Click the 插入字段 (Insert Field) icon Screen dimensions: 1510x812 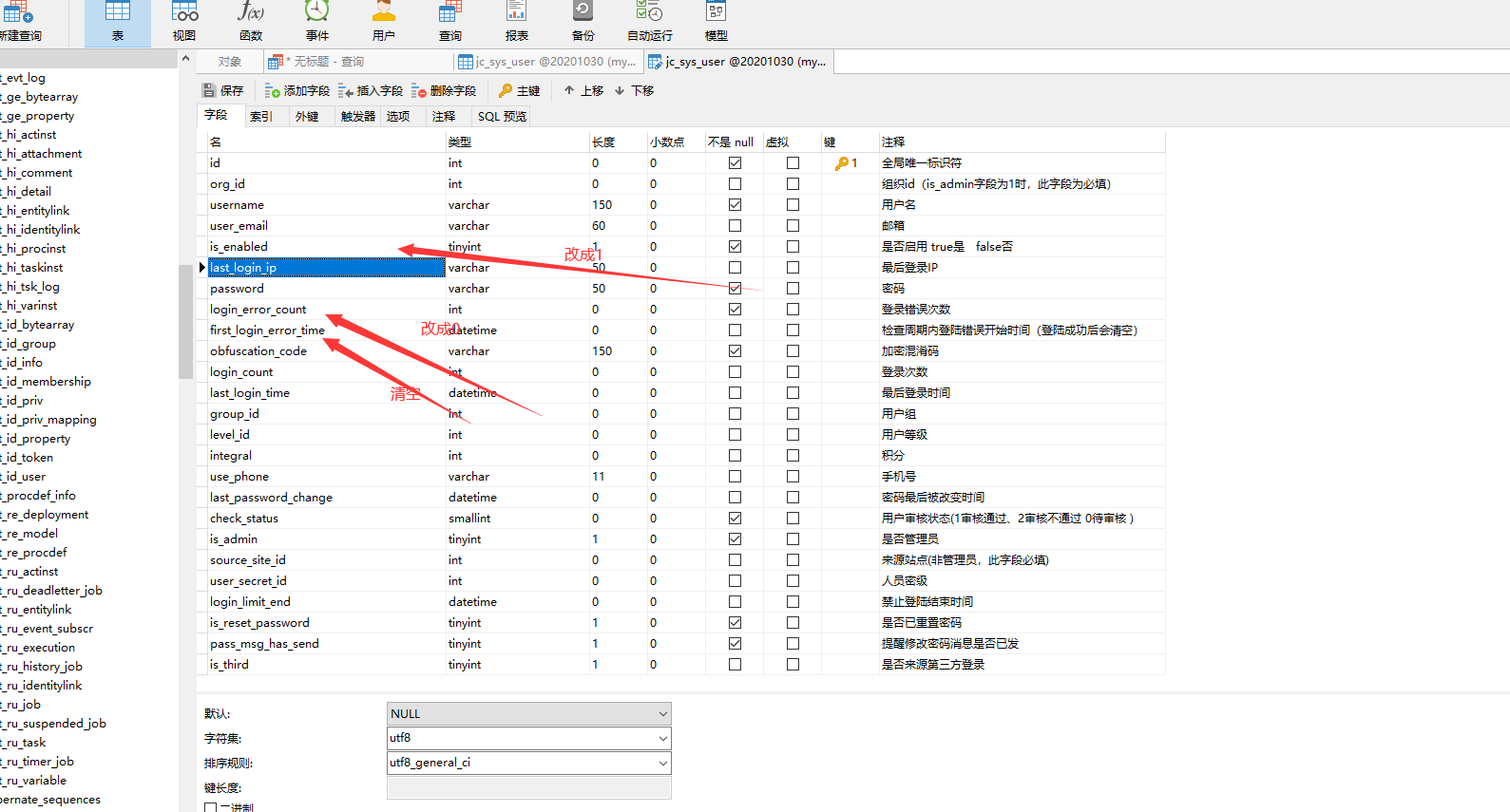point(346,91)
